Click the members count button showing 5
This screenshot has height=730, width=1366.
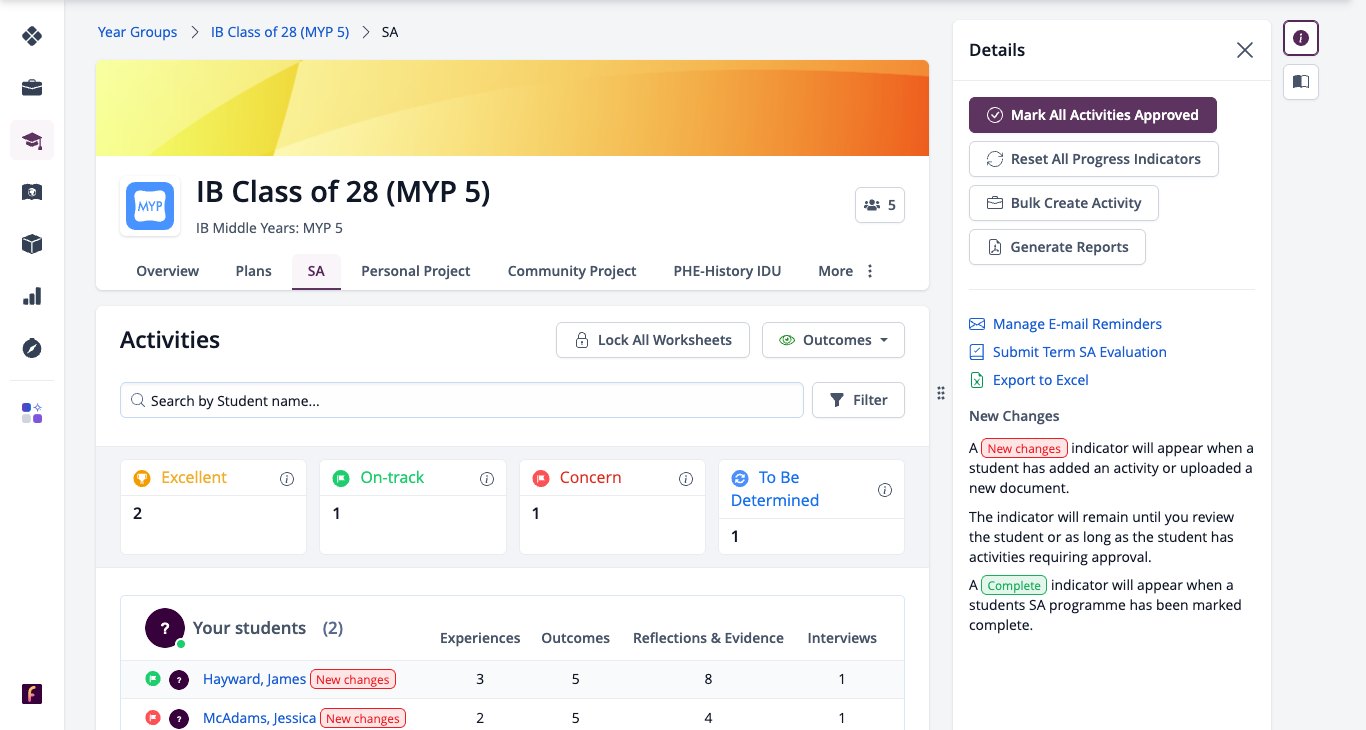tap(880, 205)
